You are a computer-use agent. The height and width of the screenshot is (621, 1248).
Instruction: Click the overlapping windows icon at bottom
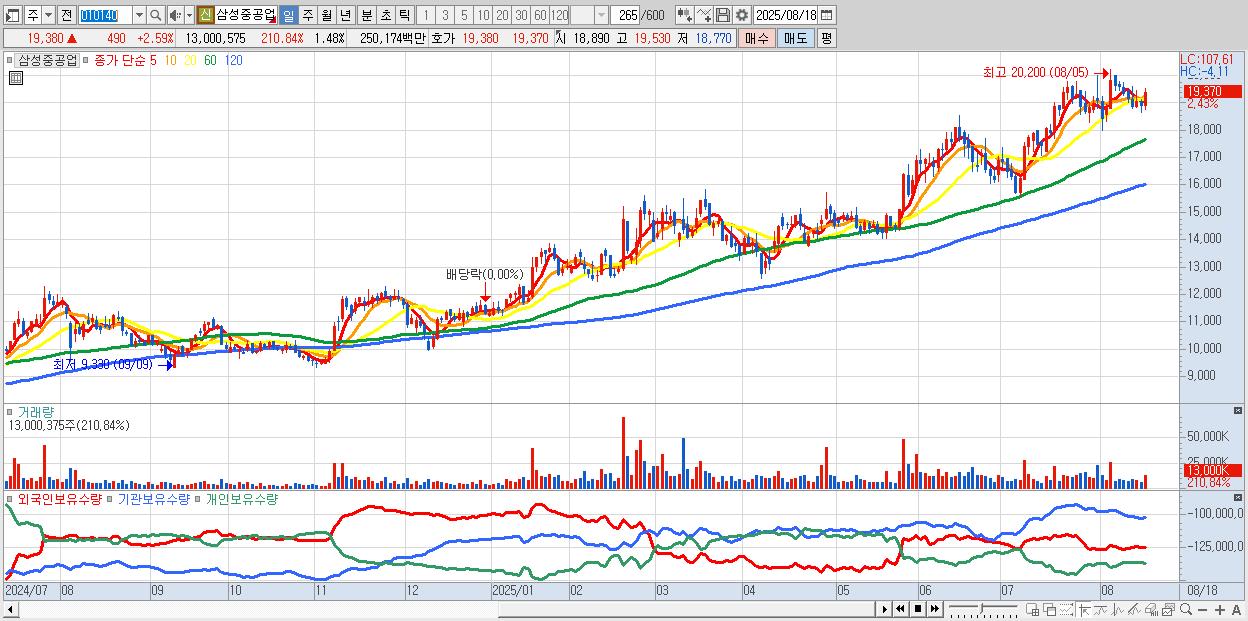1049,609
